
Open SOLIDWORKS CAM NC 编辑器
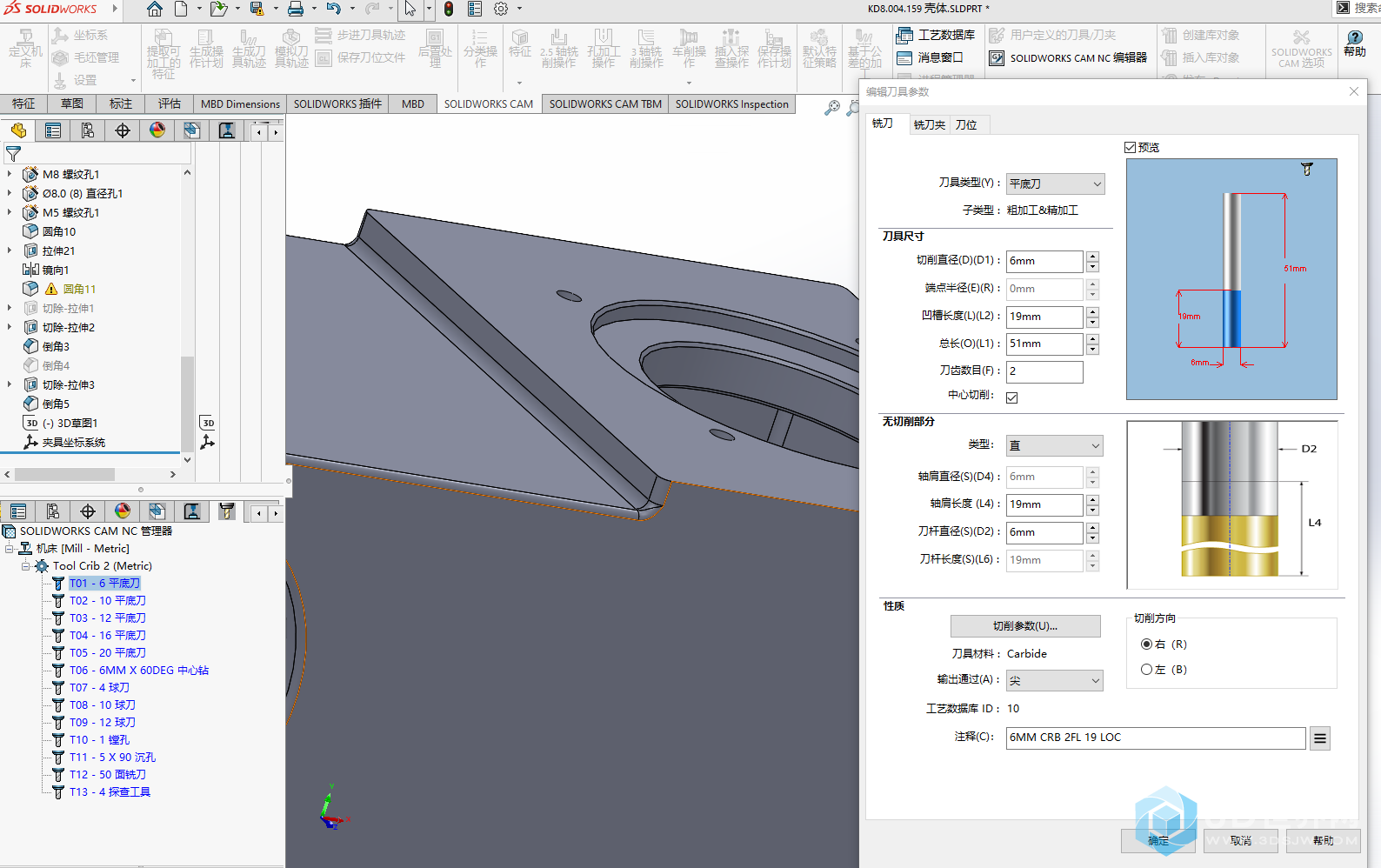[1068, 57]
